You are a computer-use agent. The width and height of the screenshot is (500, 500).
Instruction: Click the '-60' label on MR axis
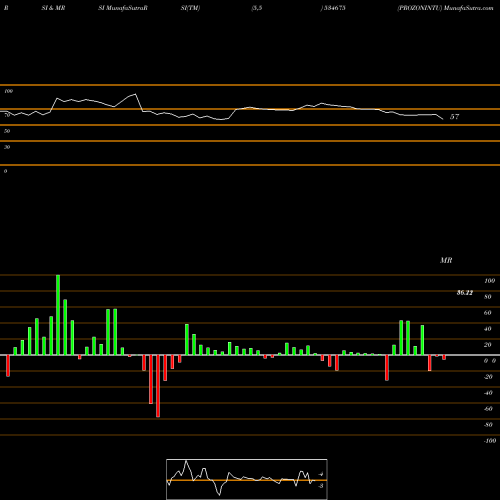pyautogui.click(x=488, y=409)
